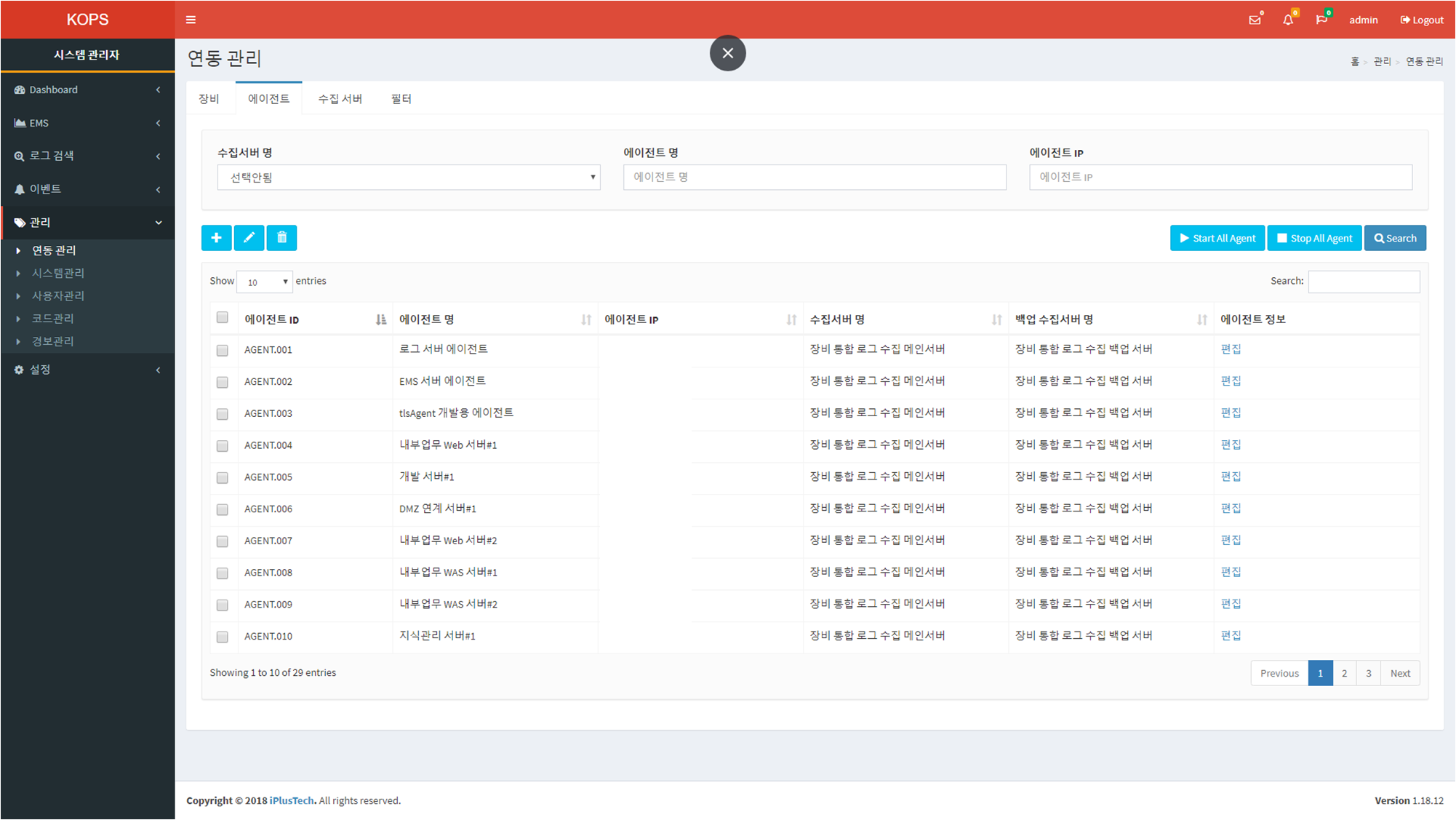1456x820 pixels.
Task: Open the mail envelope notifications icon
Action: pos(1255,20)
